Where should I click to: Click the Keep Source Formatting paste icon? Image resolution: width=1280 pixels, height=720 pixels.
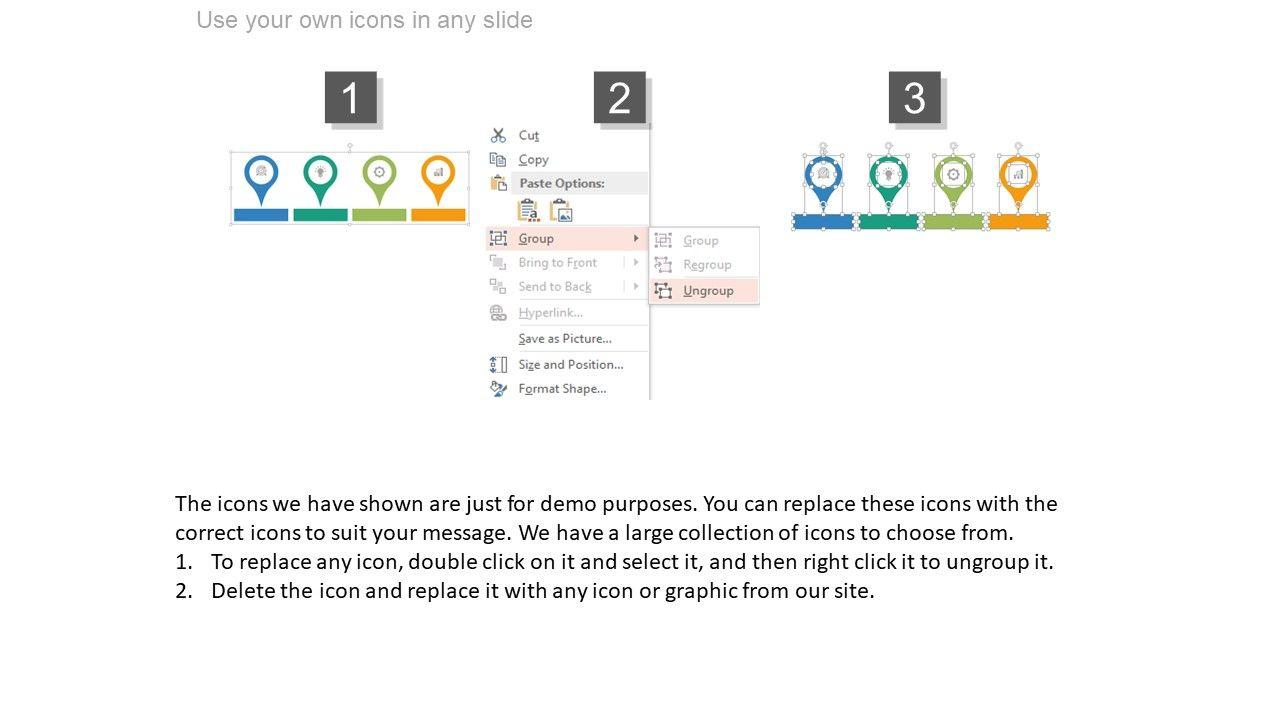coord(528,210)
